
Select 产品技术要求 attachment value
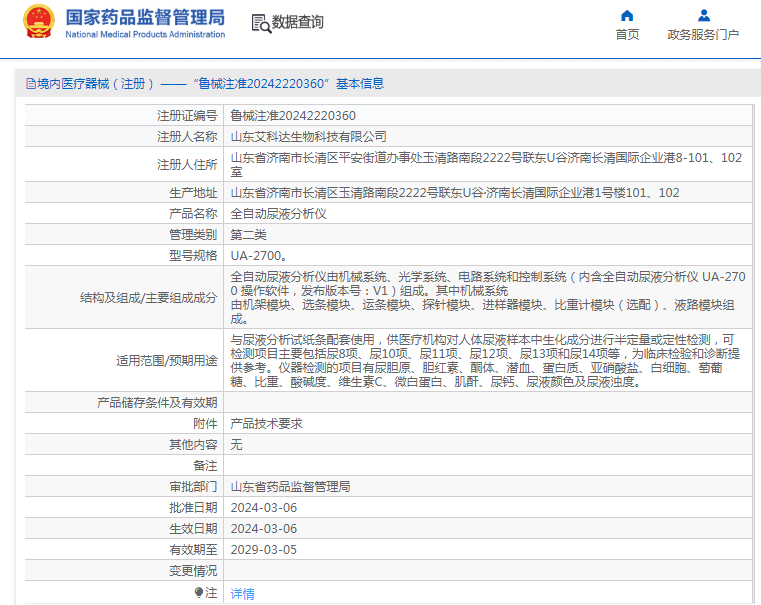pyautogui.click(x=266, y=424)
